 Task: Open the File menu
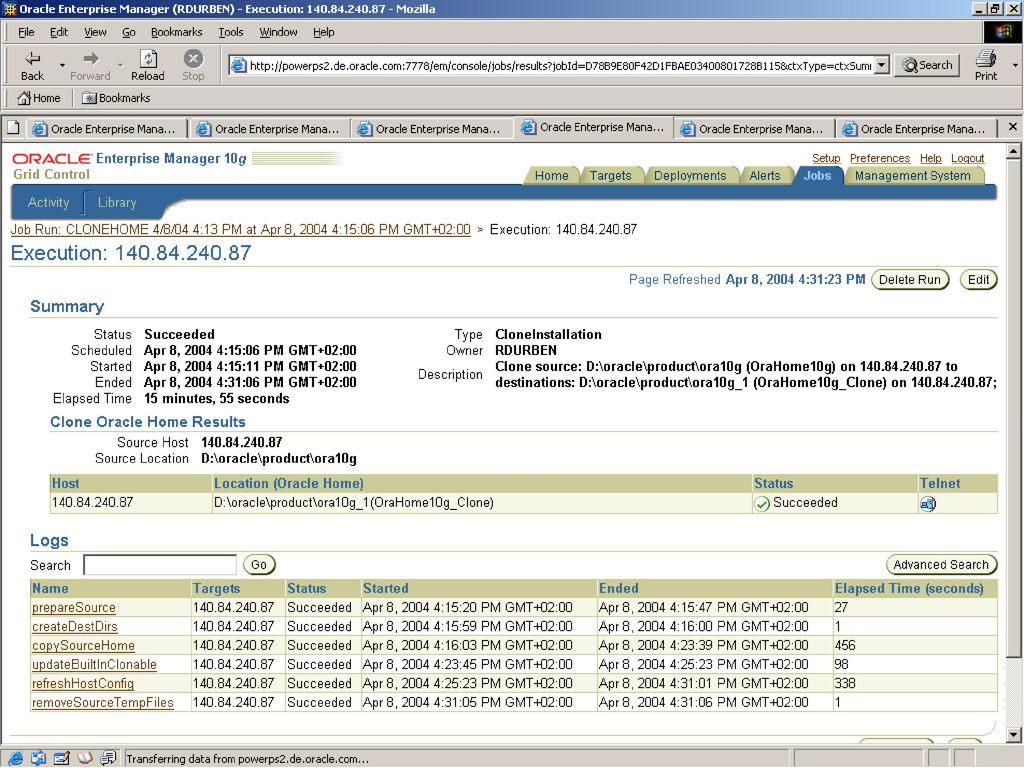click(26, 32)
